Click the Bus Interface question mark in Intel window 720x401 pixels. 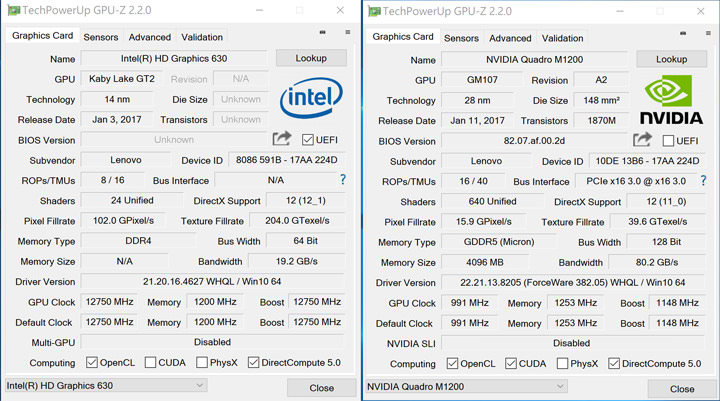(342, 180)
